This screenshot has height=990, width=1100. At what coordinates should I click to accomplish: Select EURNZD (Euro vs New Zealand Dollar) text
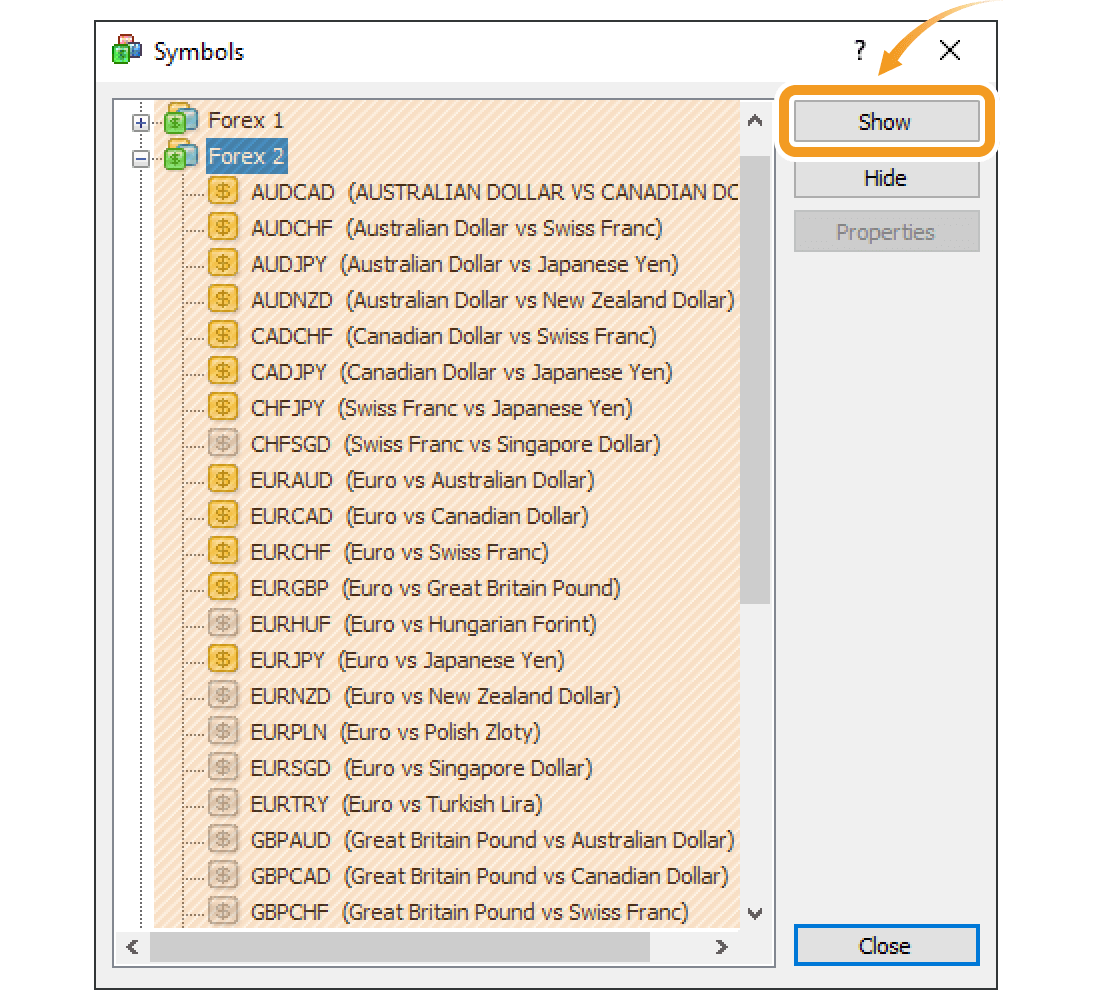(x=436, y=696)
